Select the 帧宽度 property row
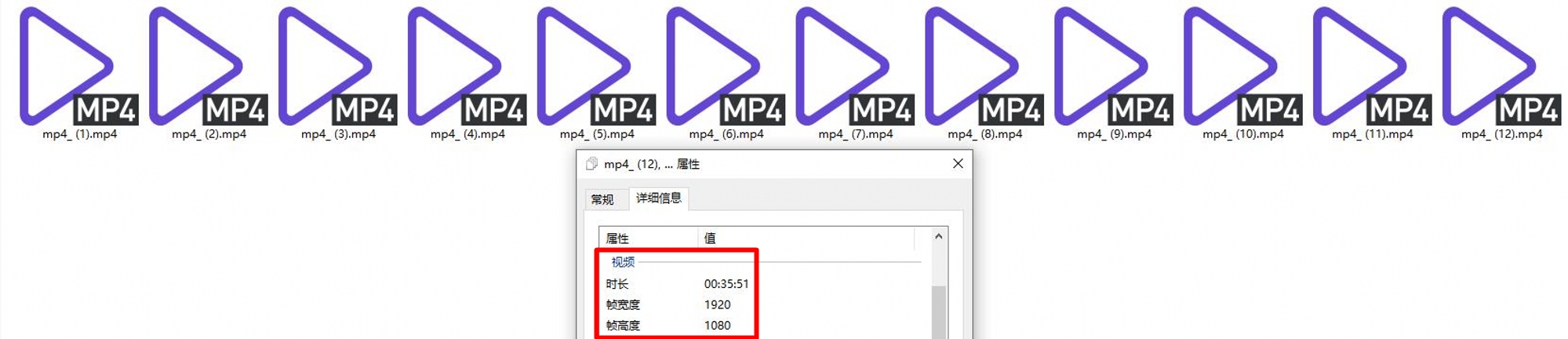The height and width of the screenshot is (339, 1568). click(x=759, y=304)
